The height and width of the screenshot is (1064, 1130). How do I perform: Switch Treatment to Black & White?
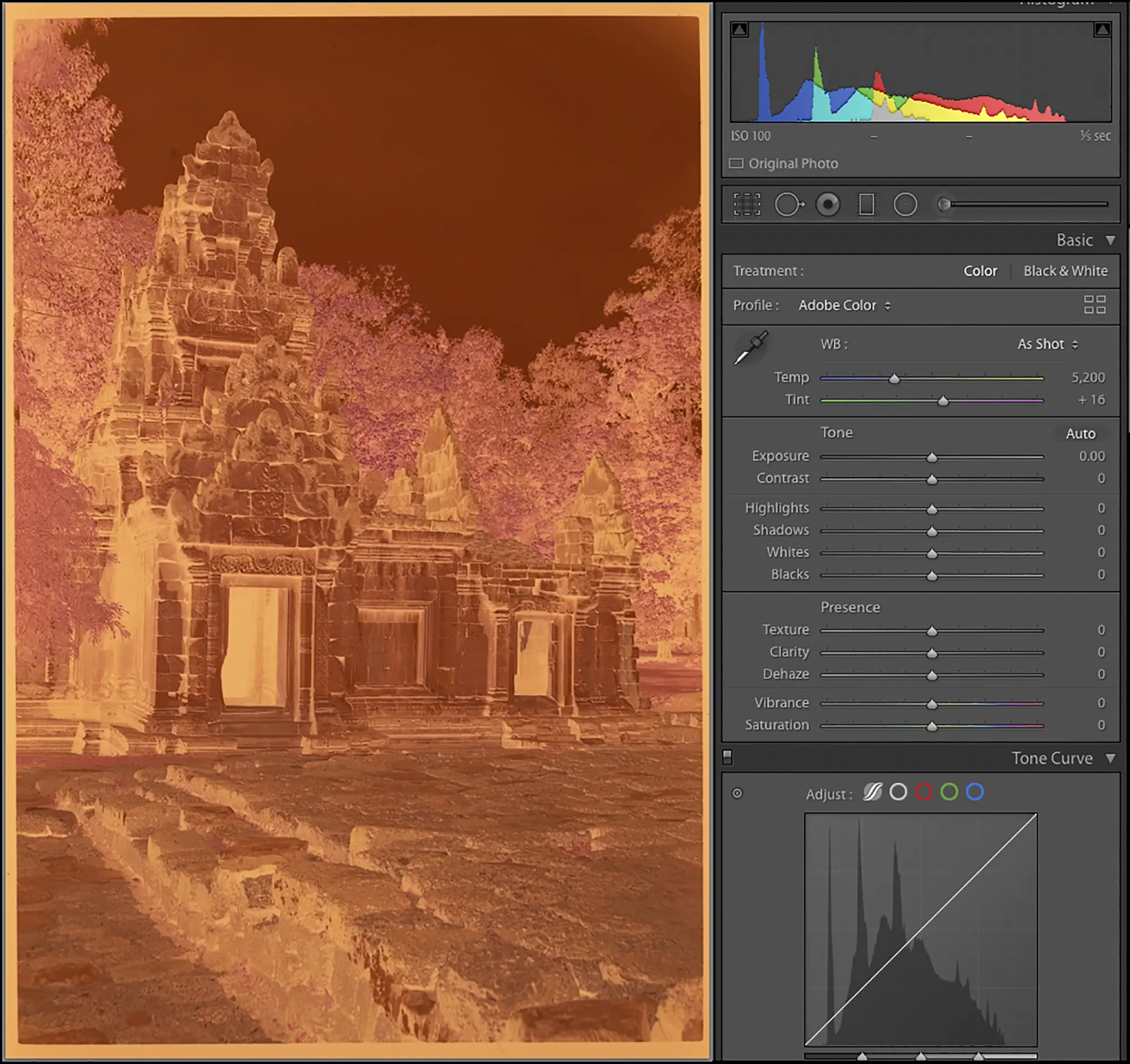point(1066,271)
